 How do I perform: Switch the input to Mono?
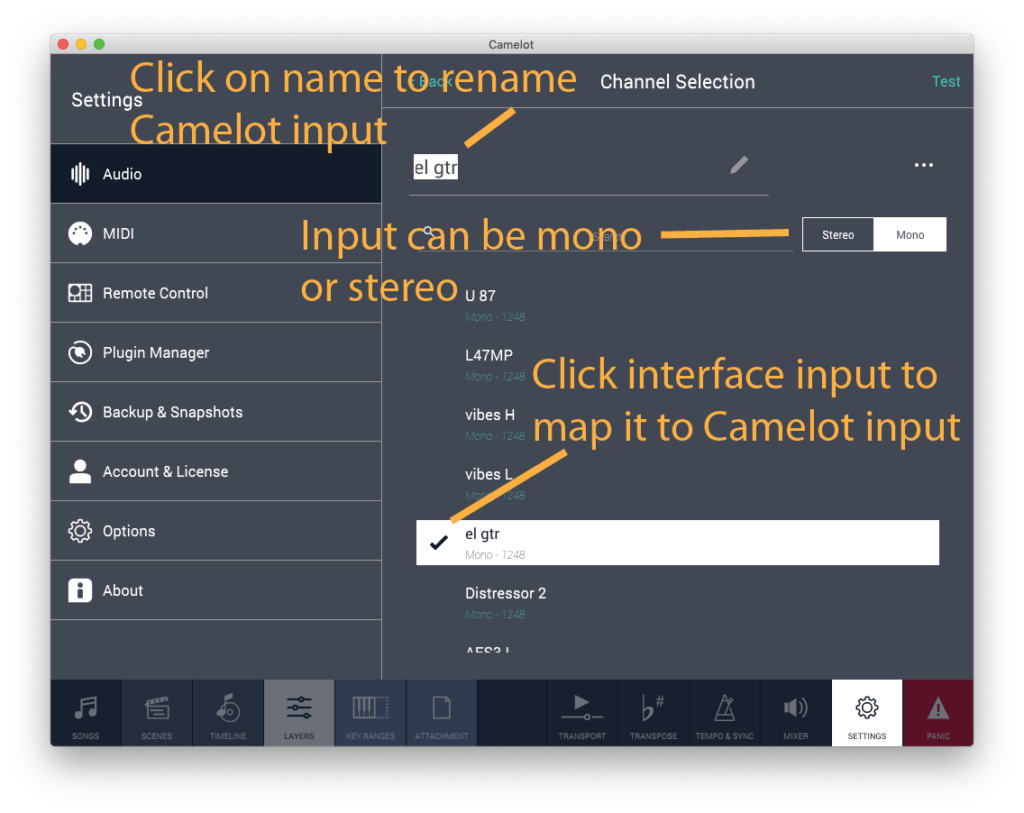[x=909, y=234]
